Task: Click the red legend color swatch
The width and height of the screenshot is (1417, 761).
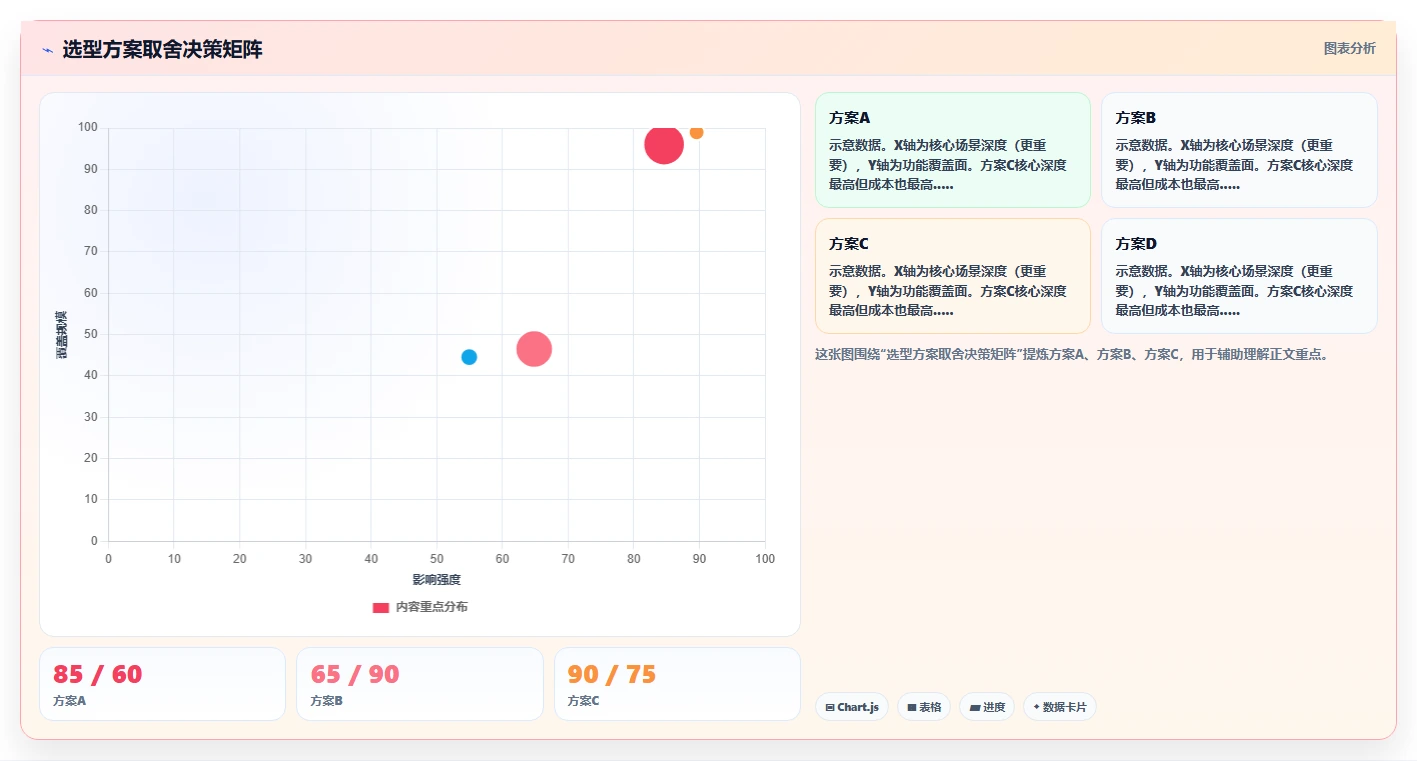Action: pos(381,607)
